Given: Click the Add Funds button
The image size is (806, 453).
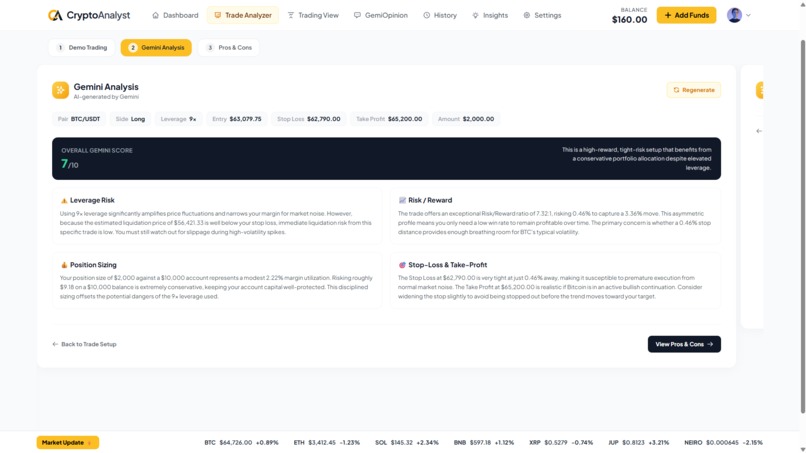Looking at the screenshot, I should coord(686,15).
